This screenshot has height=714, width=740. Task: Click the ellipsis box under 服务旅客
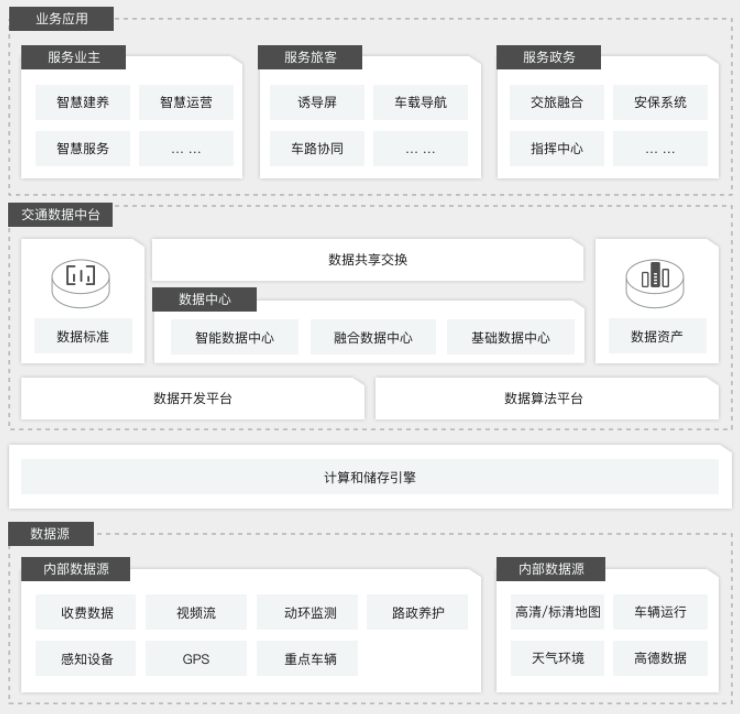coord(420,149)
